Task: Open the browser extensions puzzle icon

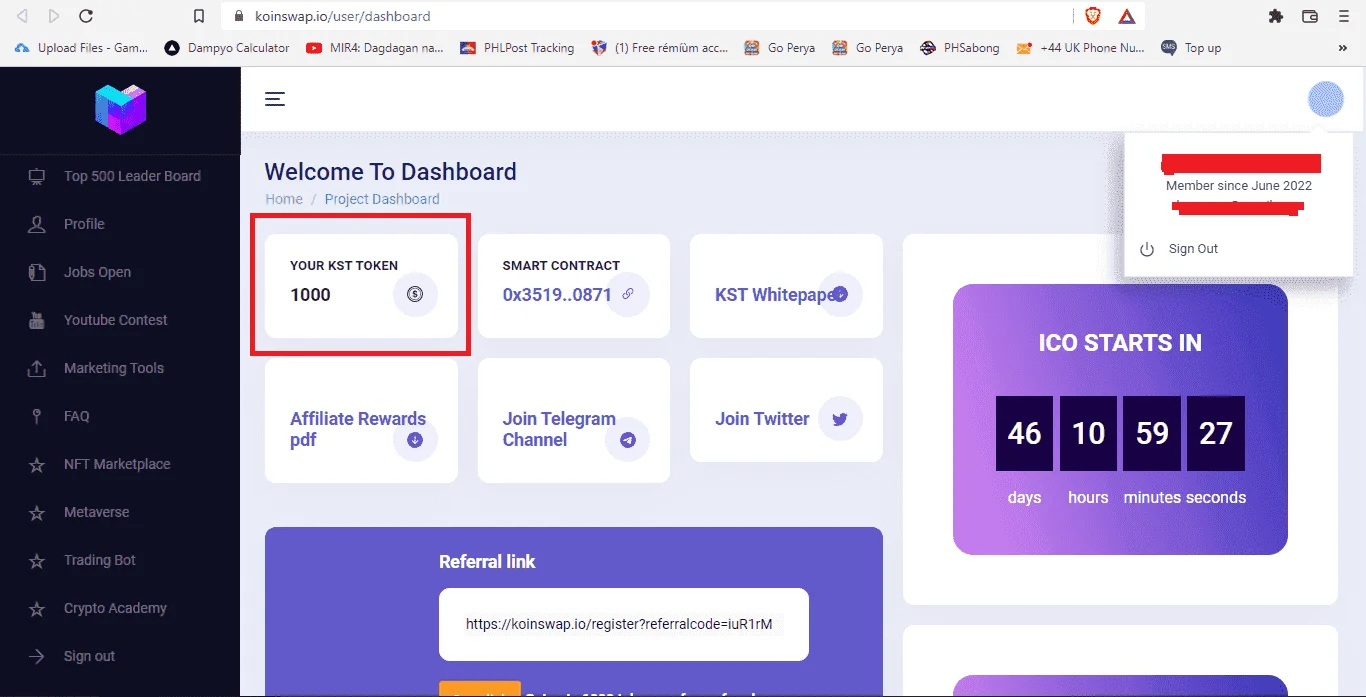Action: pos(1275,16)
